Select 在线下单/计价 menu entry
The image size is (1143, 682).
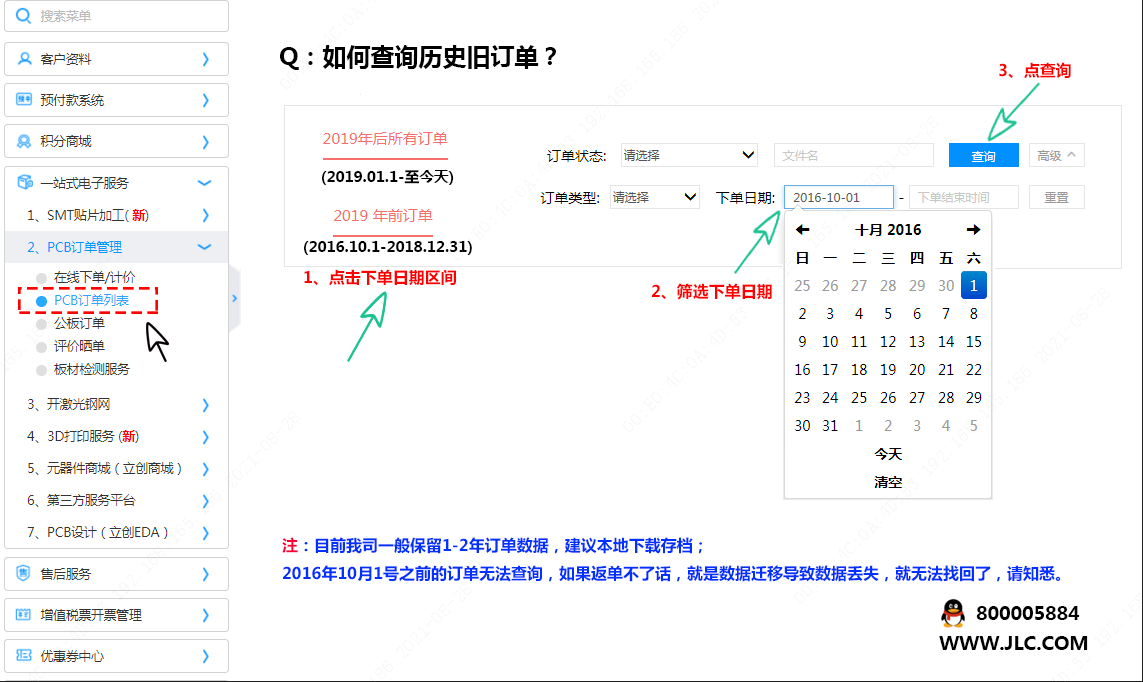[x=94, y=277]
